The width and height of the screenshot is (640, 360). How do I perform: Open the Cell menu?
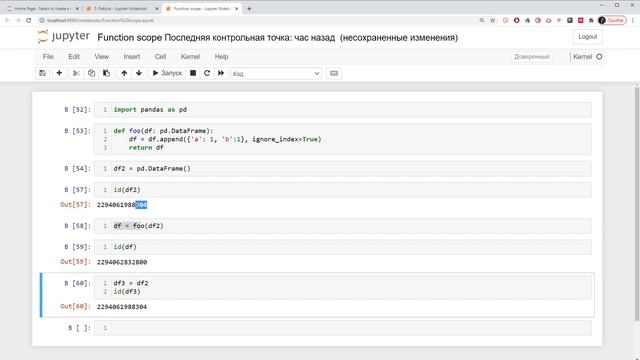tap(160, 57)
